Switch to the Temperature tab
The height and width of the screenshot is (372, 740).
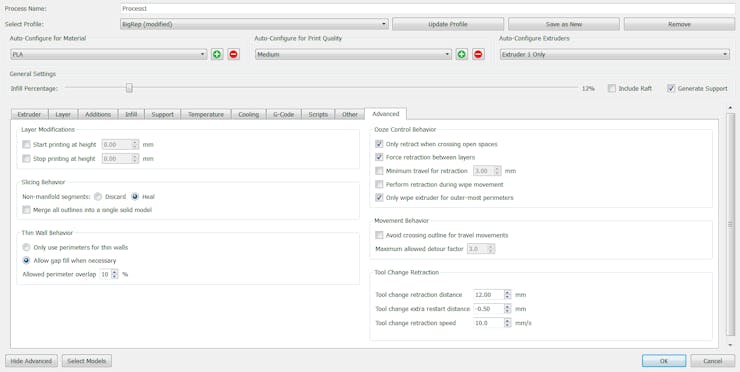click(x=206, y=114)
